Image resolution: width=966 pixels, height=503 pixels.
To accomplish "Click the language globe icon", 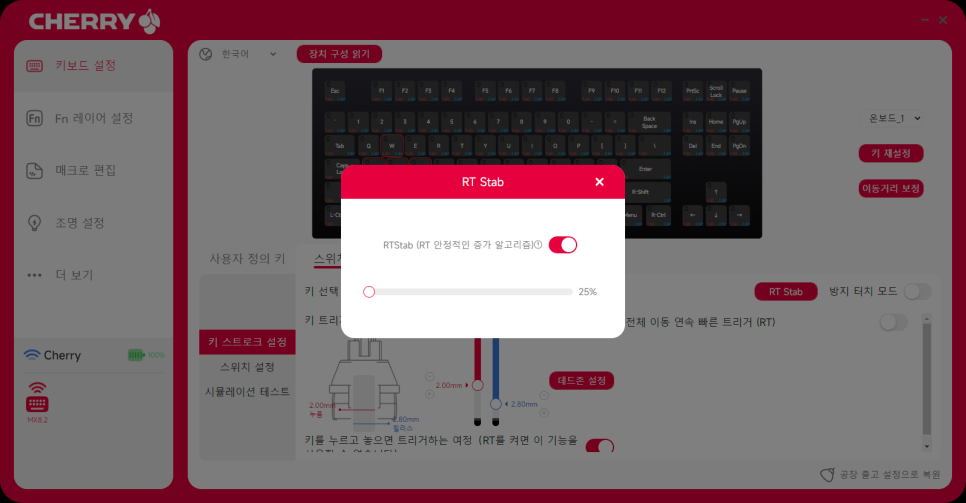I will (206, 54).
